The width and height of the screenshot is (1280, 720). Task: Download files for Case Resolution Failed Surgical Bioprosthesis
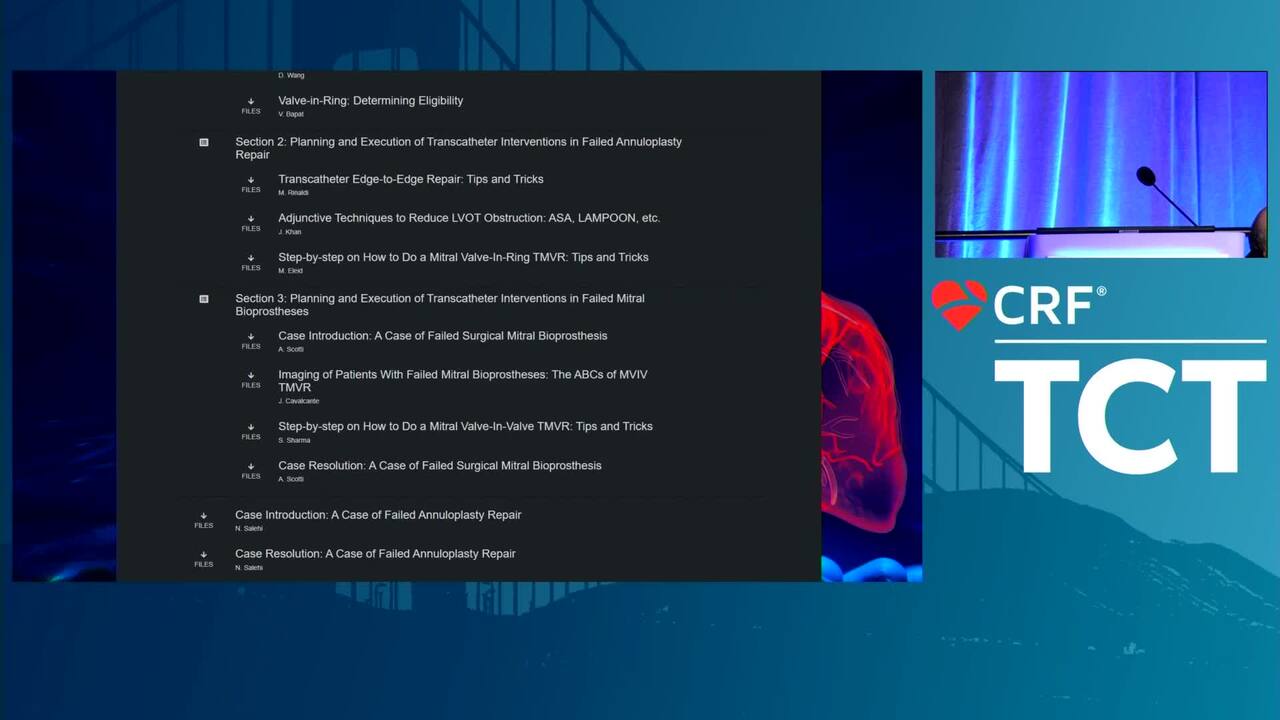point(251,471)
